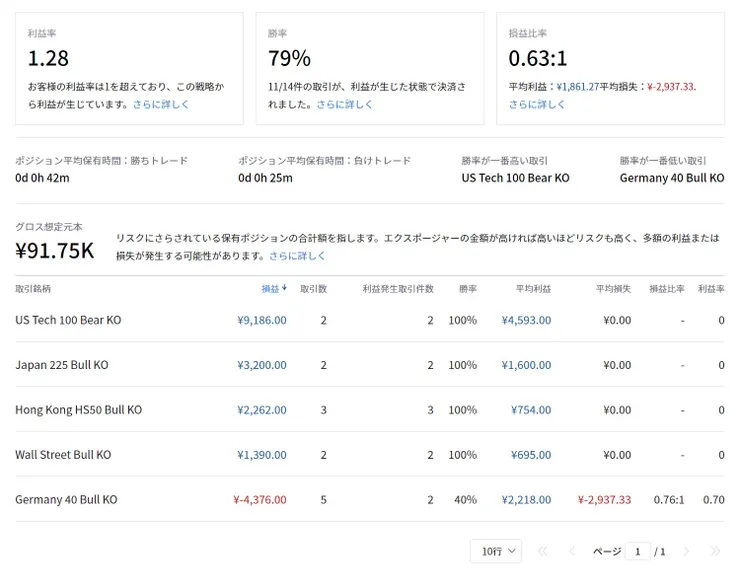Sort by 取引銘柄 column header

[33, 289]
